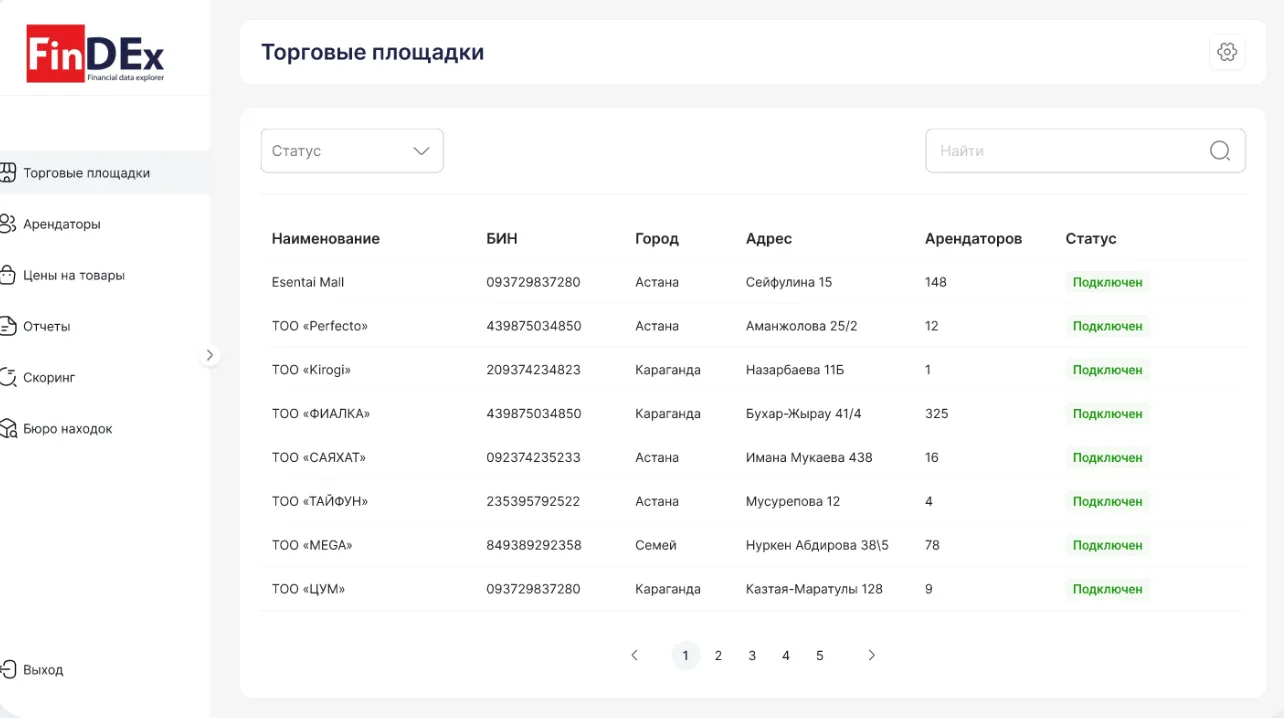Click the Арендаторы sidebar icon

coord(8,224)
